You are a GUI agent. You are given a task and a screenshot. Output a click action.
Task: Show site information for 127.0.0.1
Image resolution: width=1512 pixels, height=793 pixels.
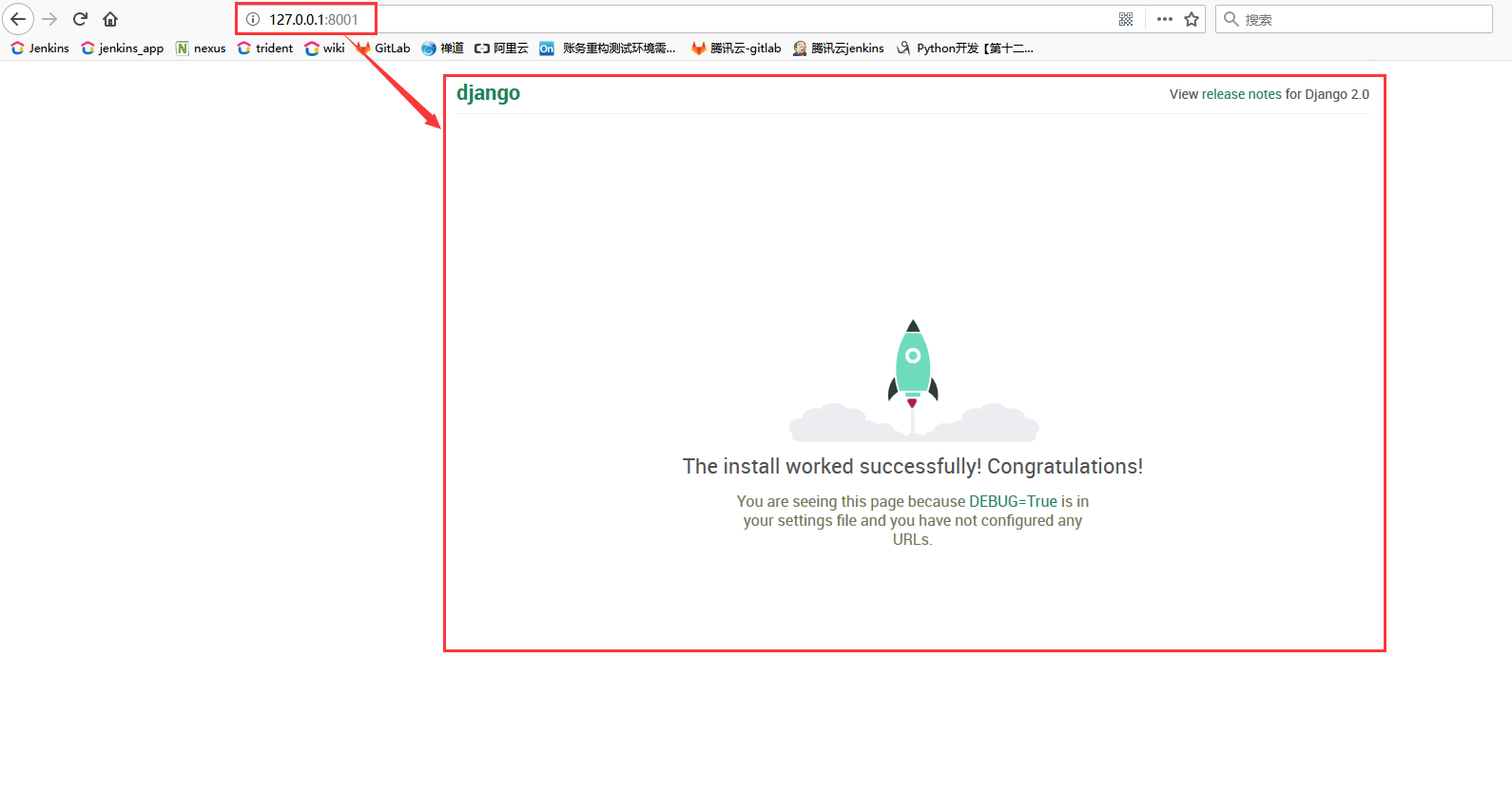[x=253, y=19]
